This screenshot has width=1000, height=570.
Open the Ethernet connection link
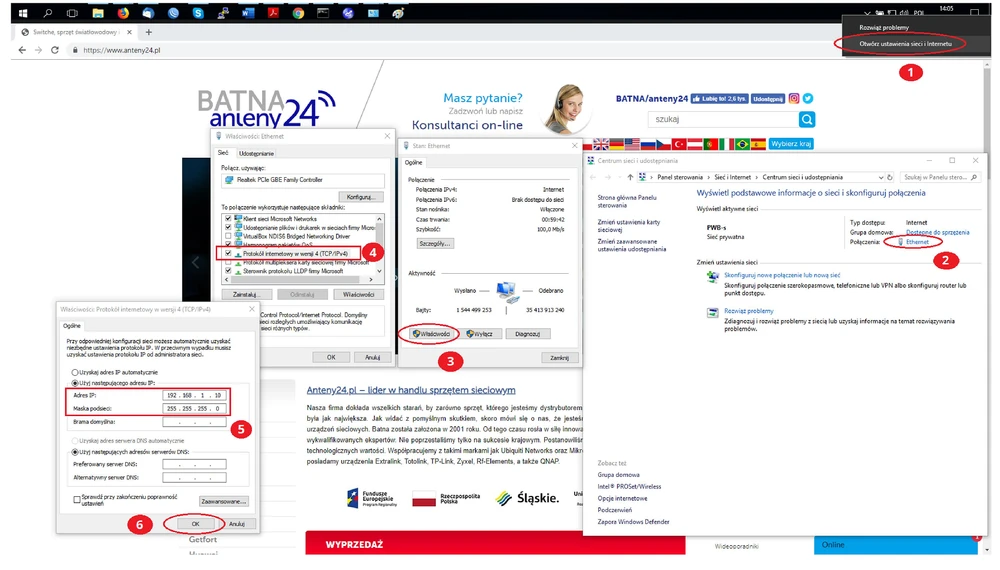tap(917, 242)
